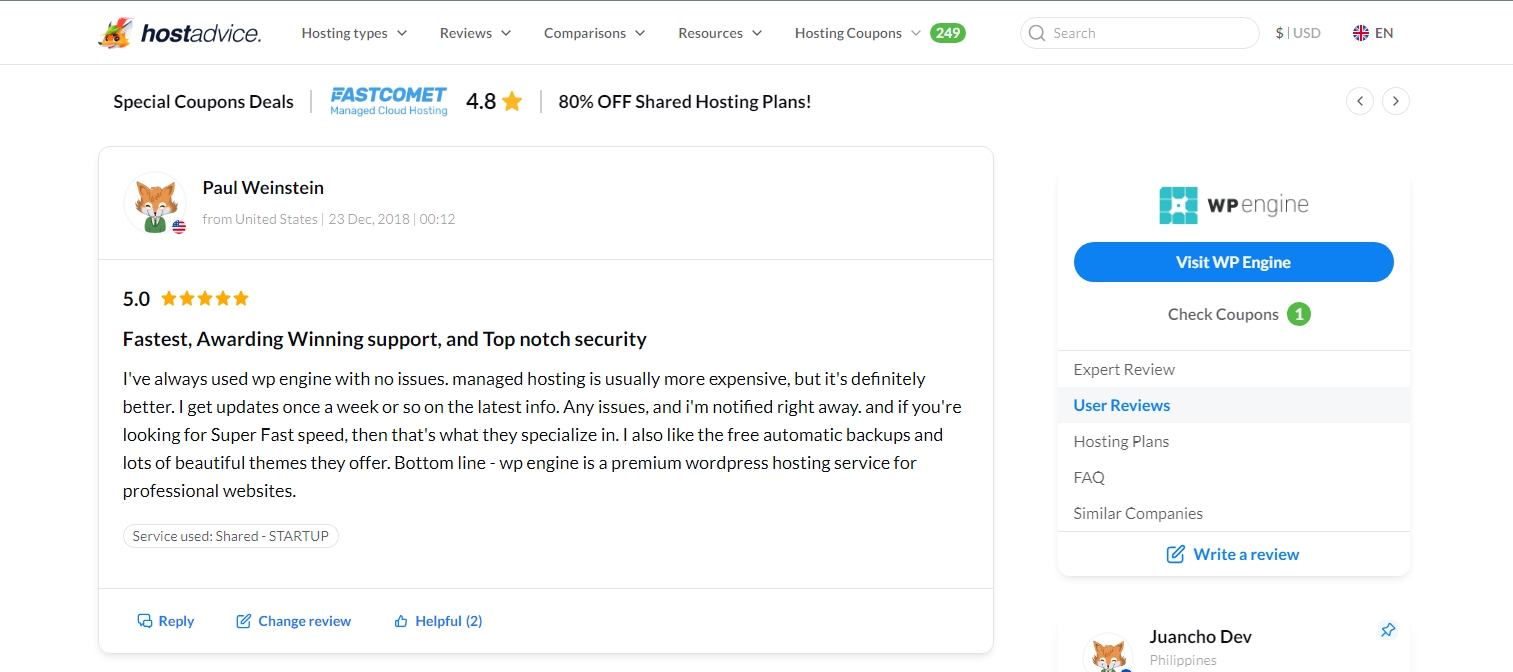
Task: Click the 4.8 FastComet rating number
Action: pos(481,101)
